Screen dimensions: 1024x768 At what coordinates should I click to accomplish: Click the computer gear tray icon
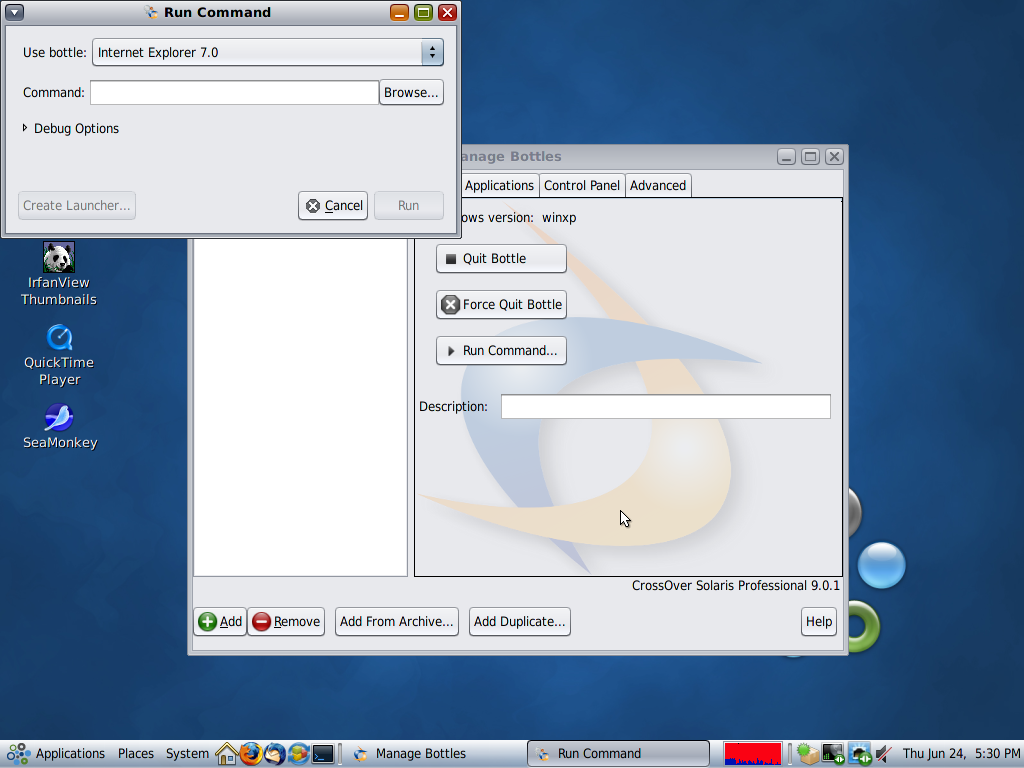pos(859,754)
